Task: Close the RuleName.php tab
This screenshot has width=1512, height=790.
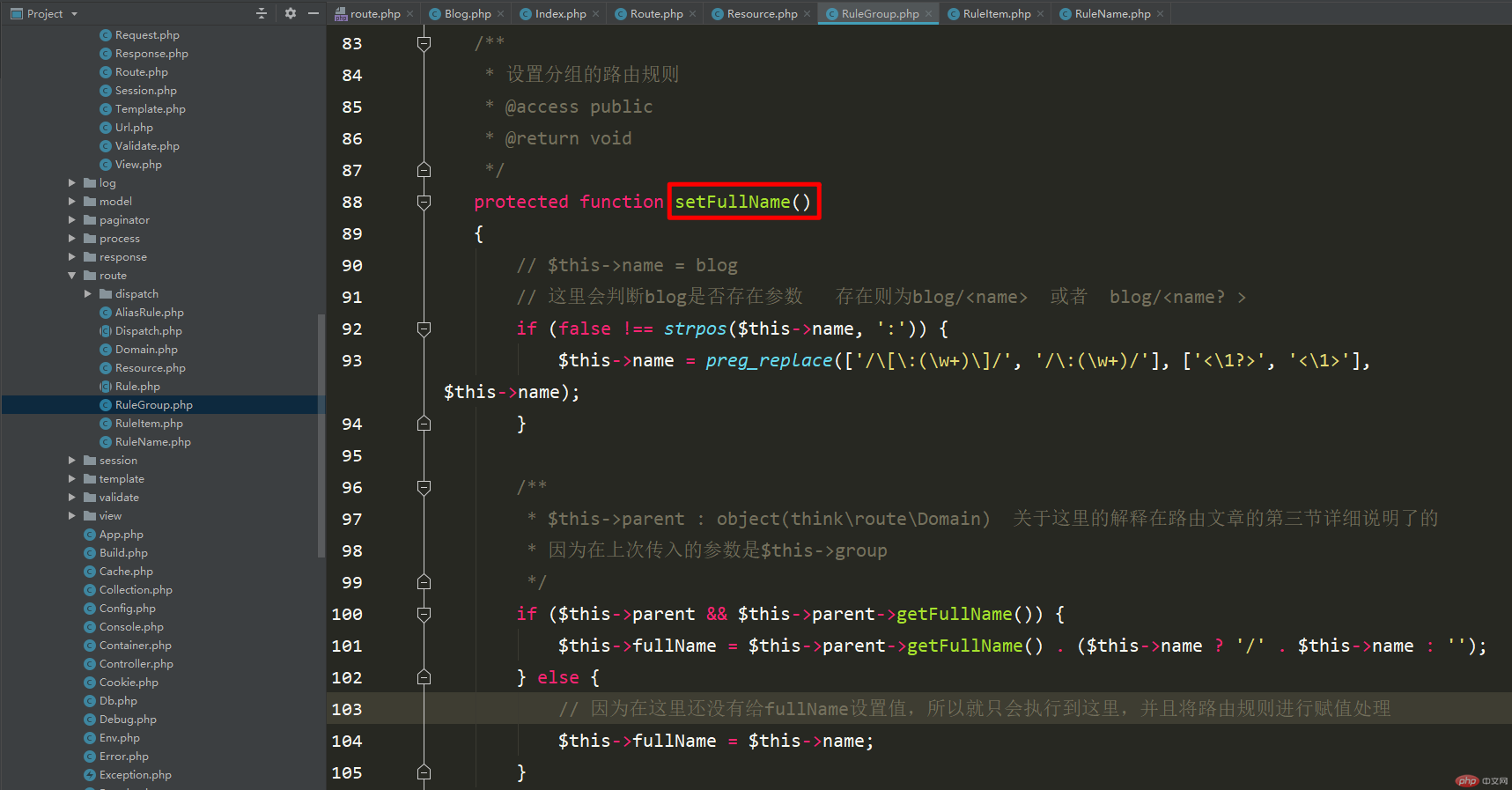Action: [x=1161, y=13]
